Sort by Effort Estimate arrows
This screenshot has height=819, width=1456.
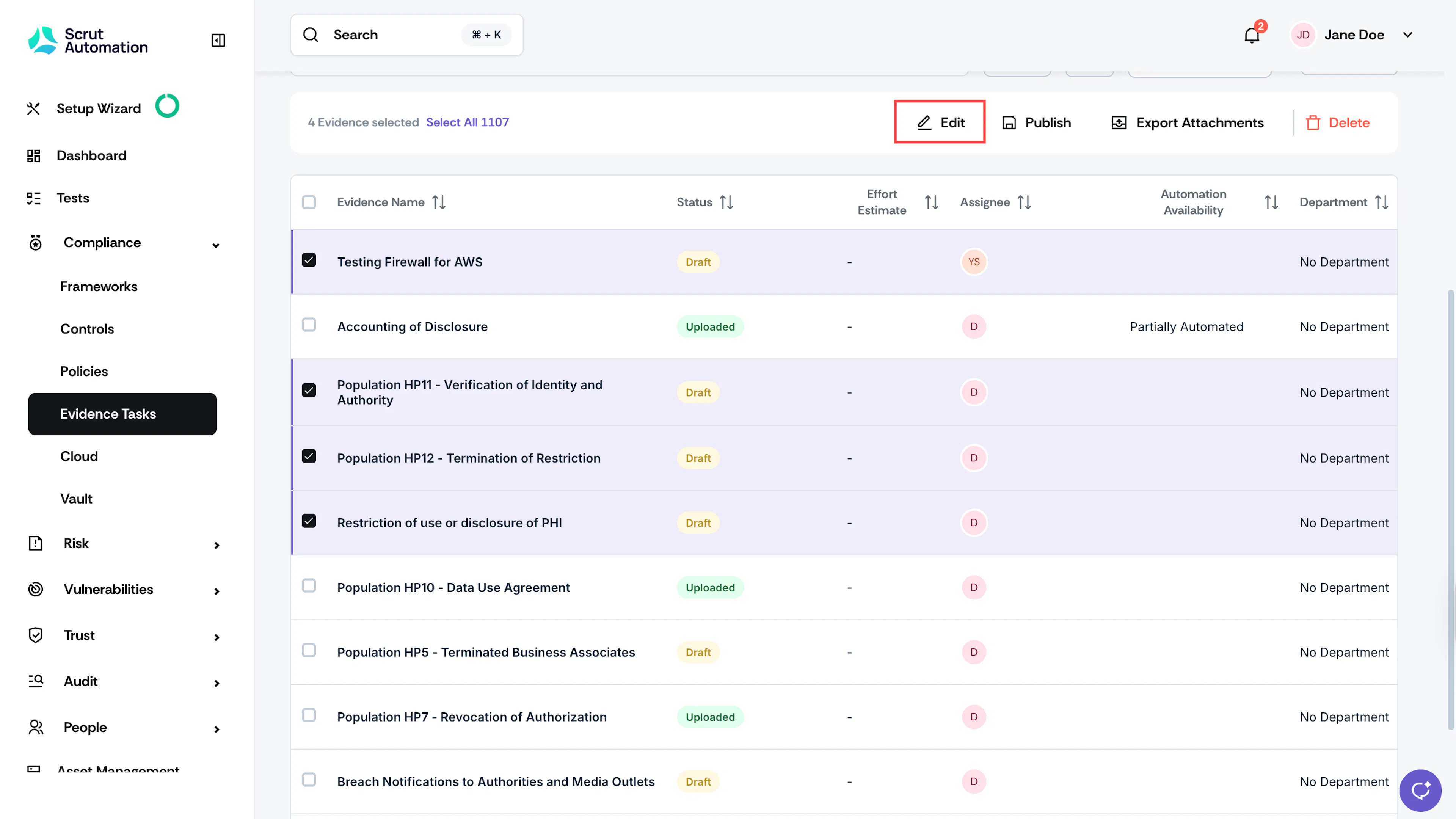932,202
